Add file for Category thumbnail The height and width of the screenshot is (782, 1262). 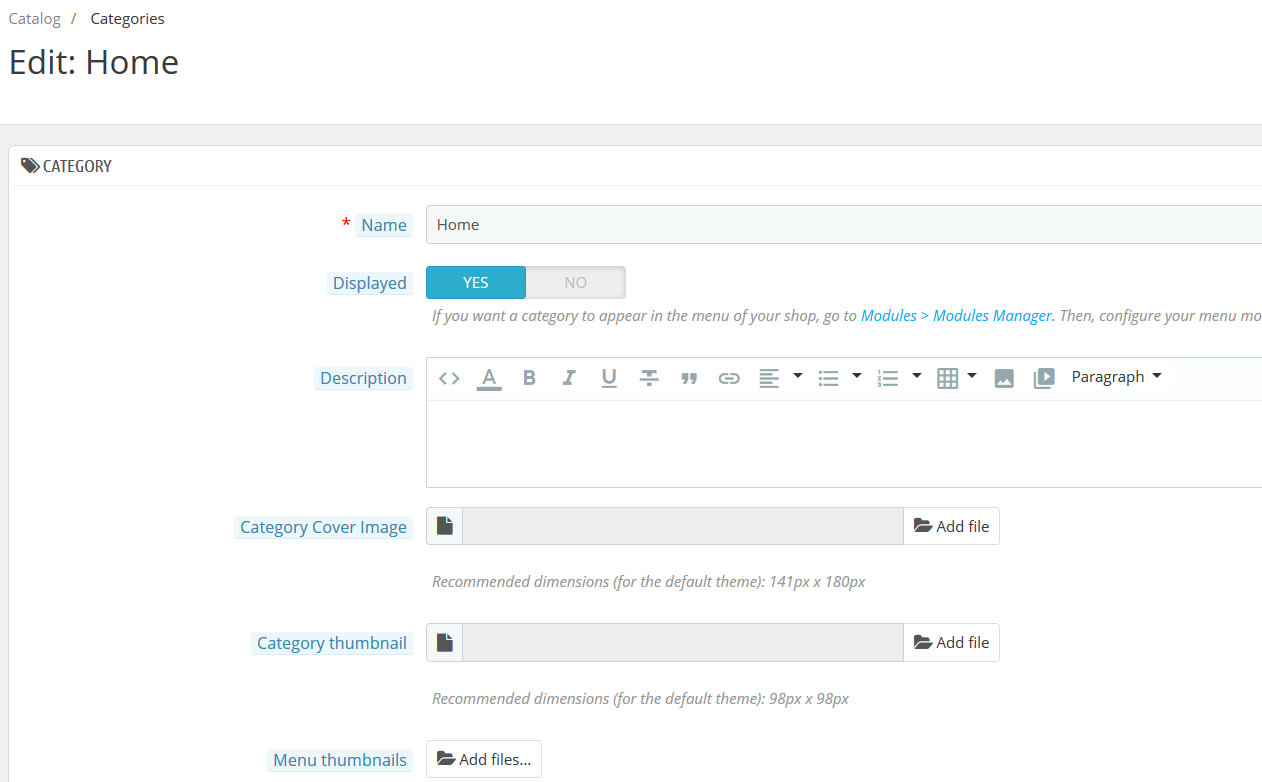tap(951, 643)
